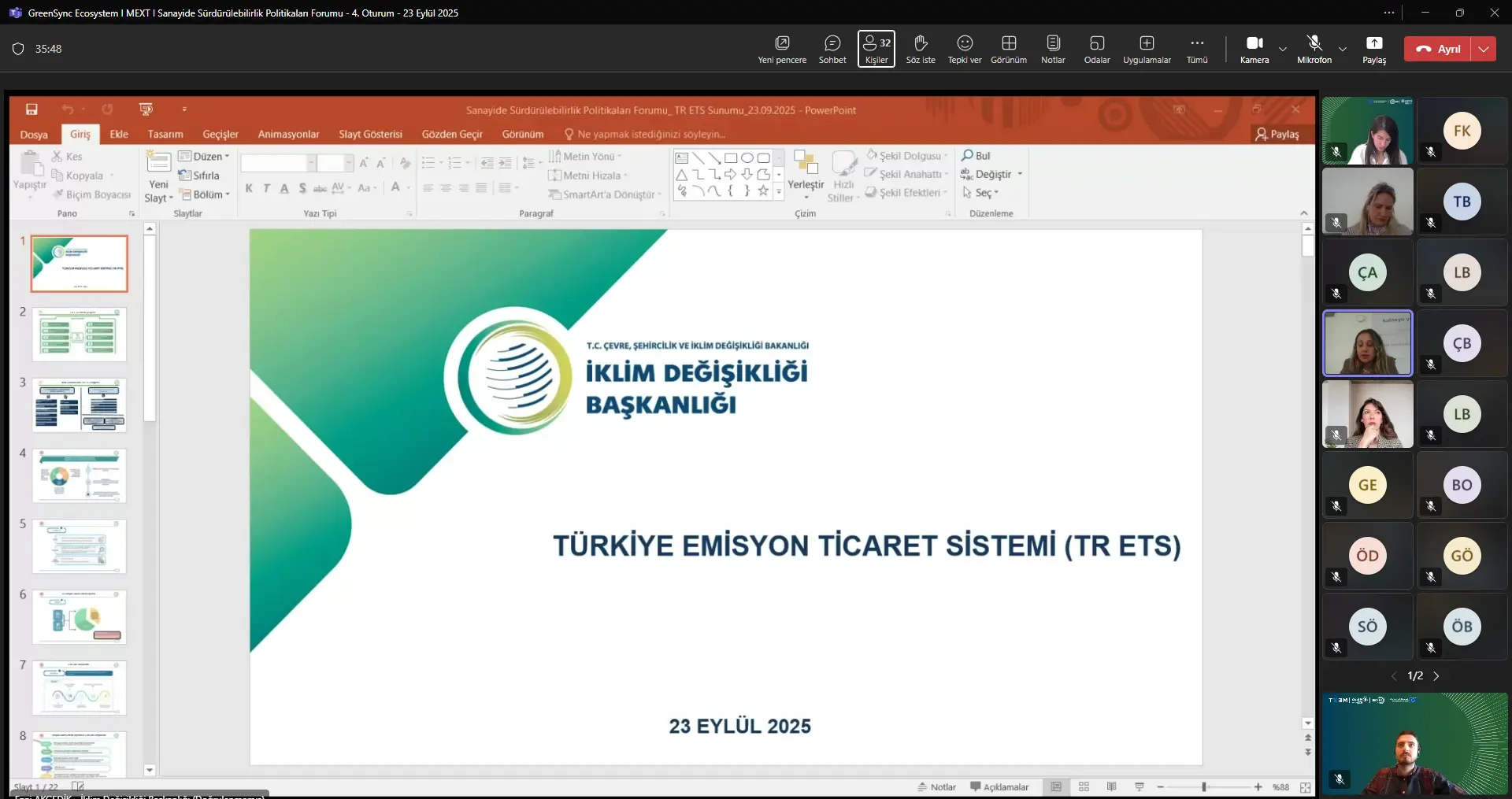The image size is (1512, 799).
Task: Switch to the Gözden Geçir tab
Action: [452, 135]
